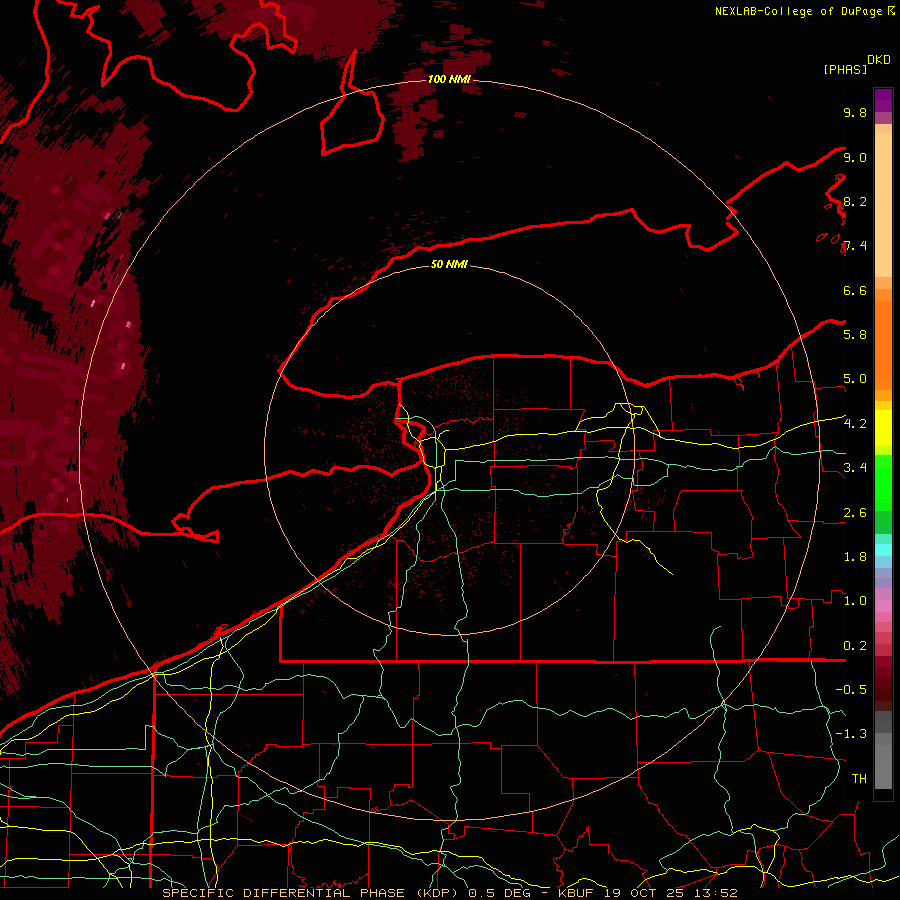The image size is (900, 900).
Task: Click the 'SPECIFIC DIFFERENTIAL PHASE (KDP)' caption
Action: pyautogui.click(x=312, y=893)
